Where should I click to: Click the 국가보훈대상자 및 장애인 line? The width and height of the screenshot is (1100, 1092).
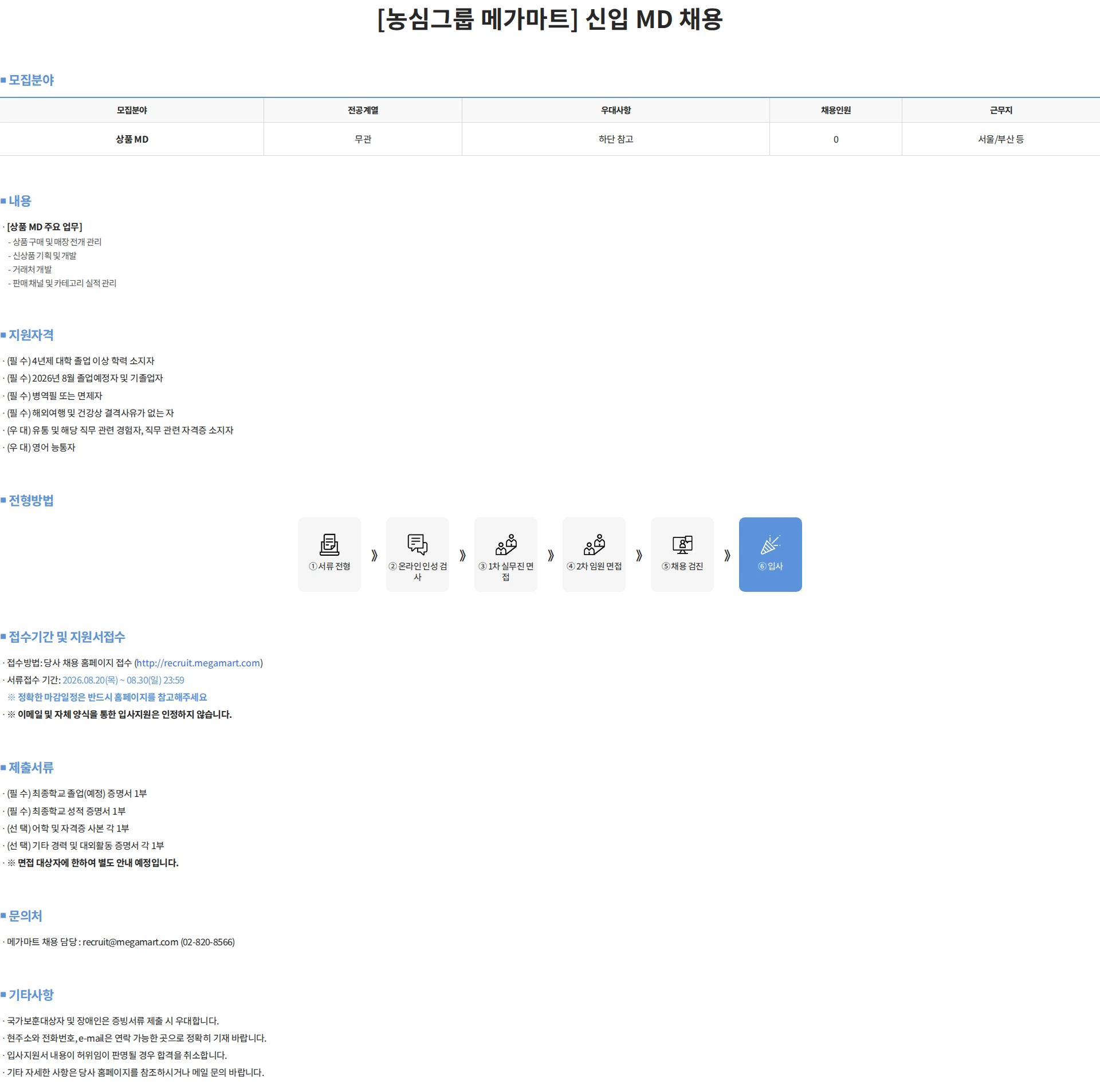pyautogui.click(x=113, y=1021)
